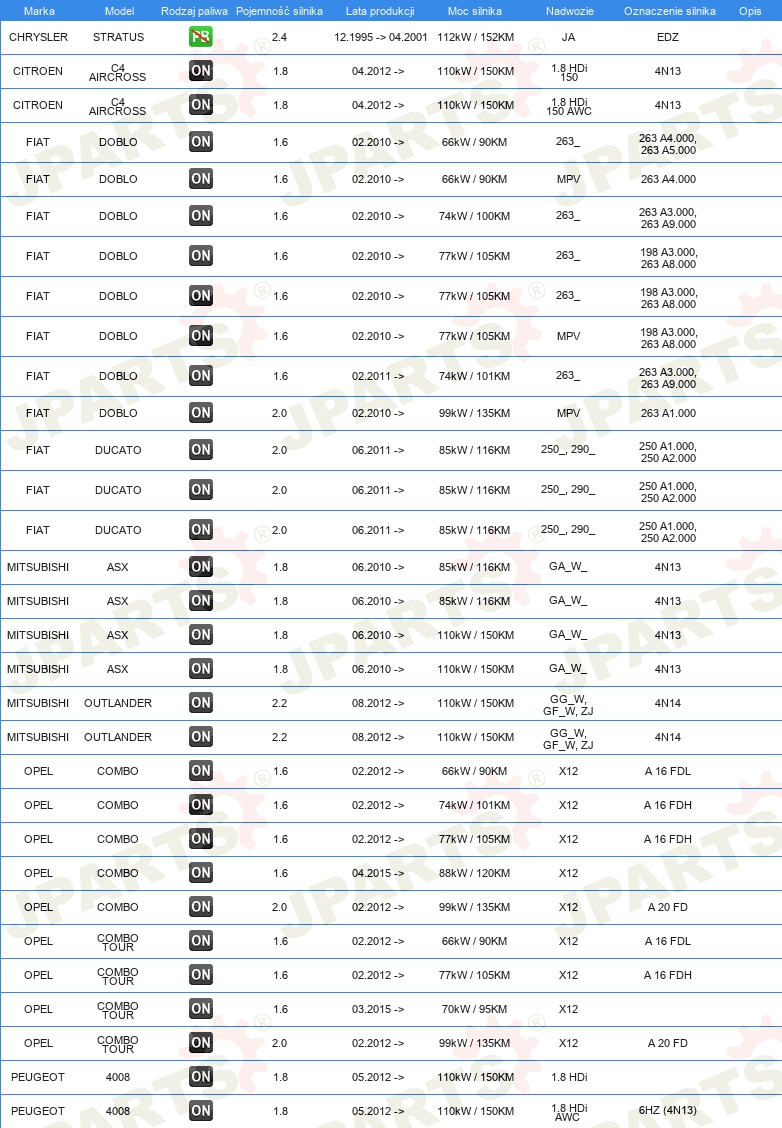Click the Model column header

(x=119, y=11)
